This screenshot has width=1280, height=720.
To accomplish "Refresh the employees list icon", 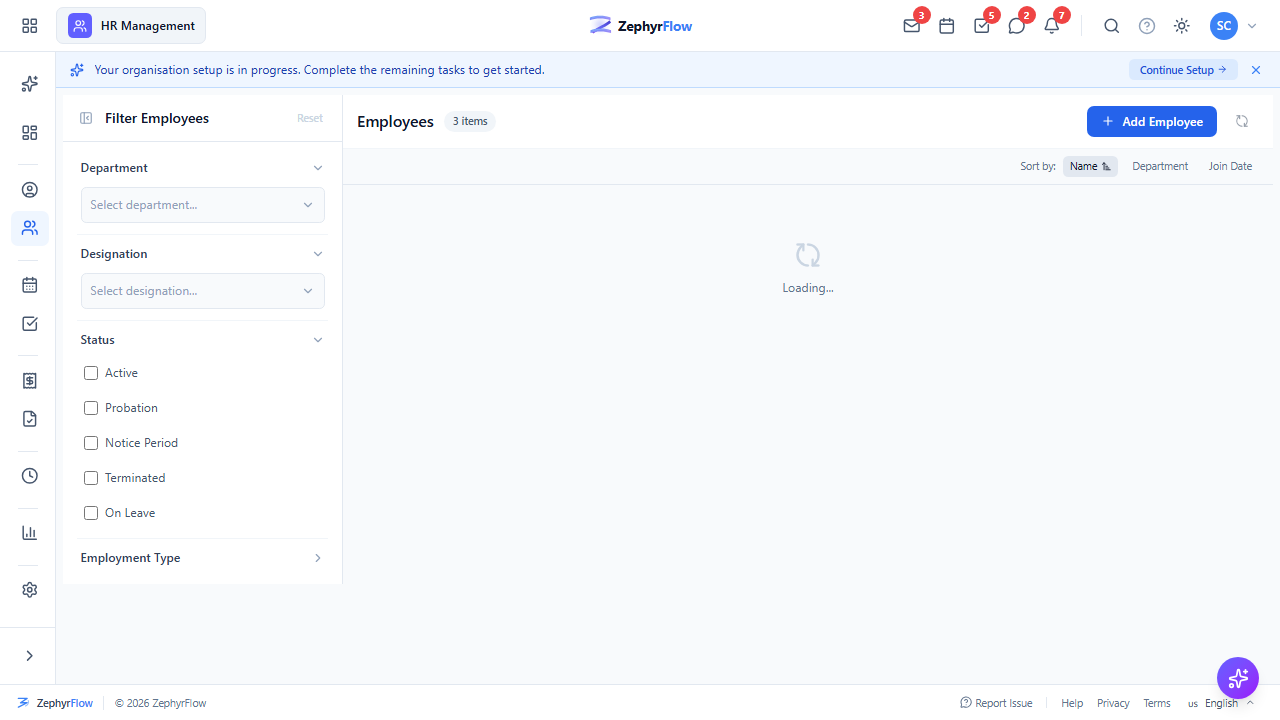I will (1242, 121).
